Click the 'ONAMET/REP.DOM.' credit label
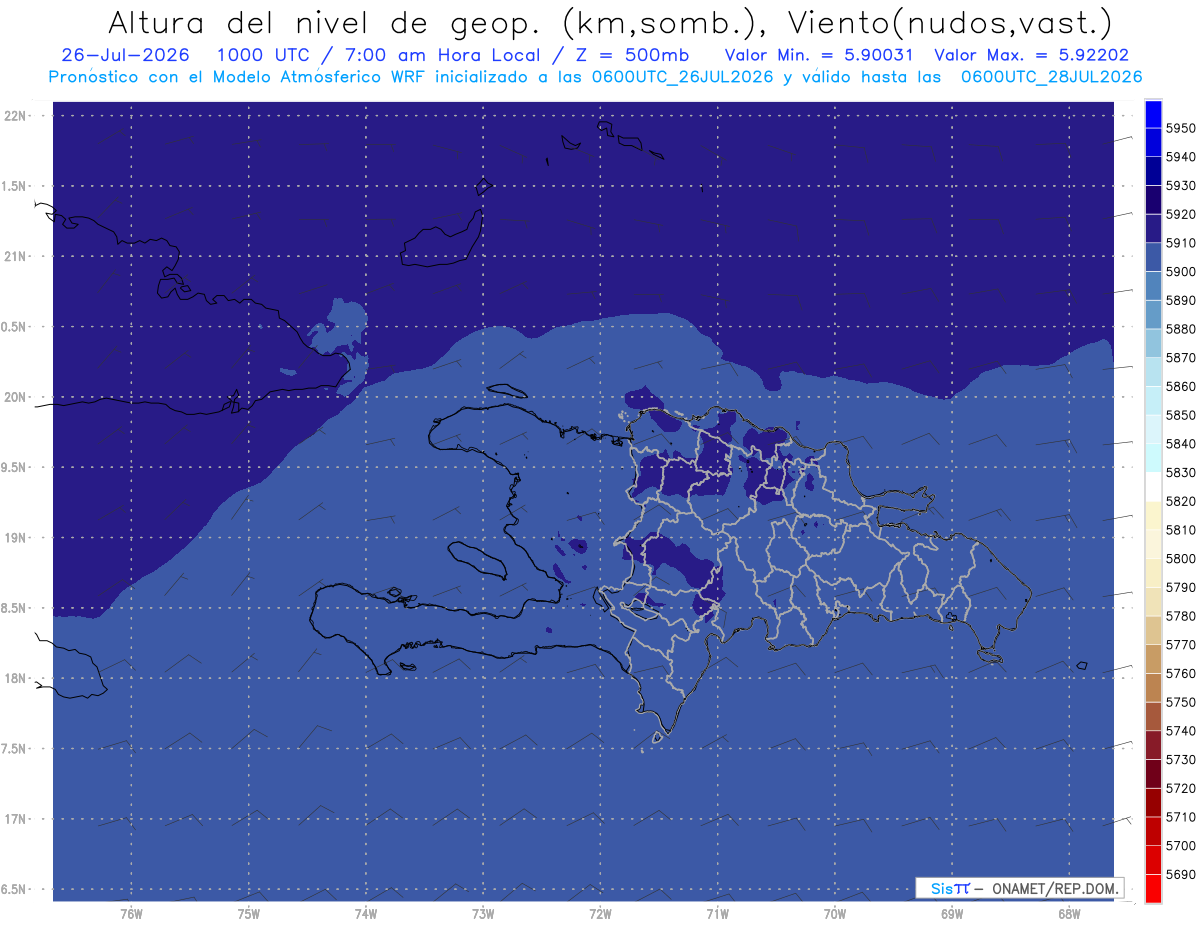This screenshot has width=1200, height=927. coord(1056,888)
